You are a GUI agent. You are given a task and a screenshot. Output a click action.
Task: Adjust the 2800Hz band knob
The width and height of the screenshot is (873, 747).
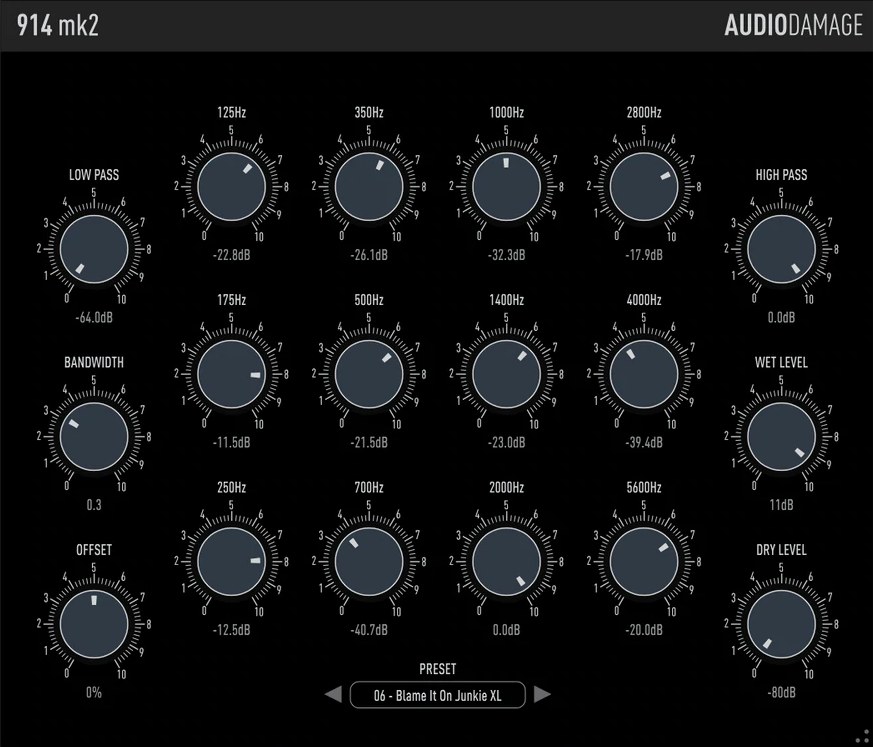[x=642, y=185]
